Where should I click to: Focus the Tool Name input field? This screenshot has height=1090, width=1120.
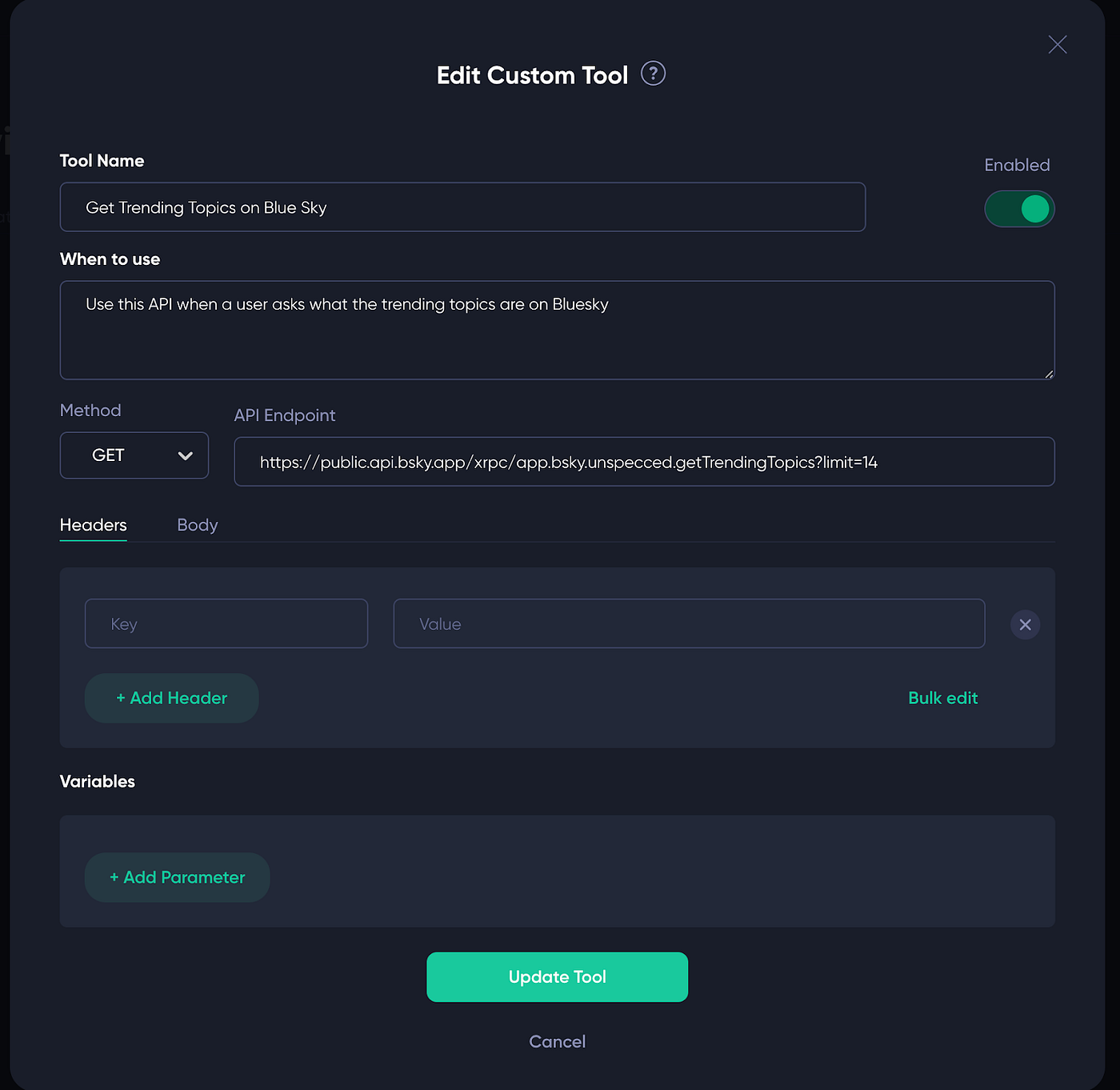(x=462, y=207)
